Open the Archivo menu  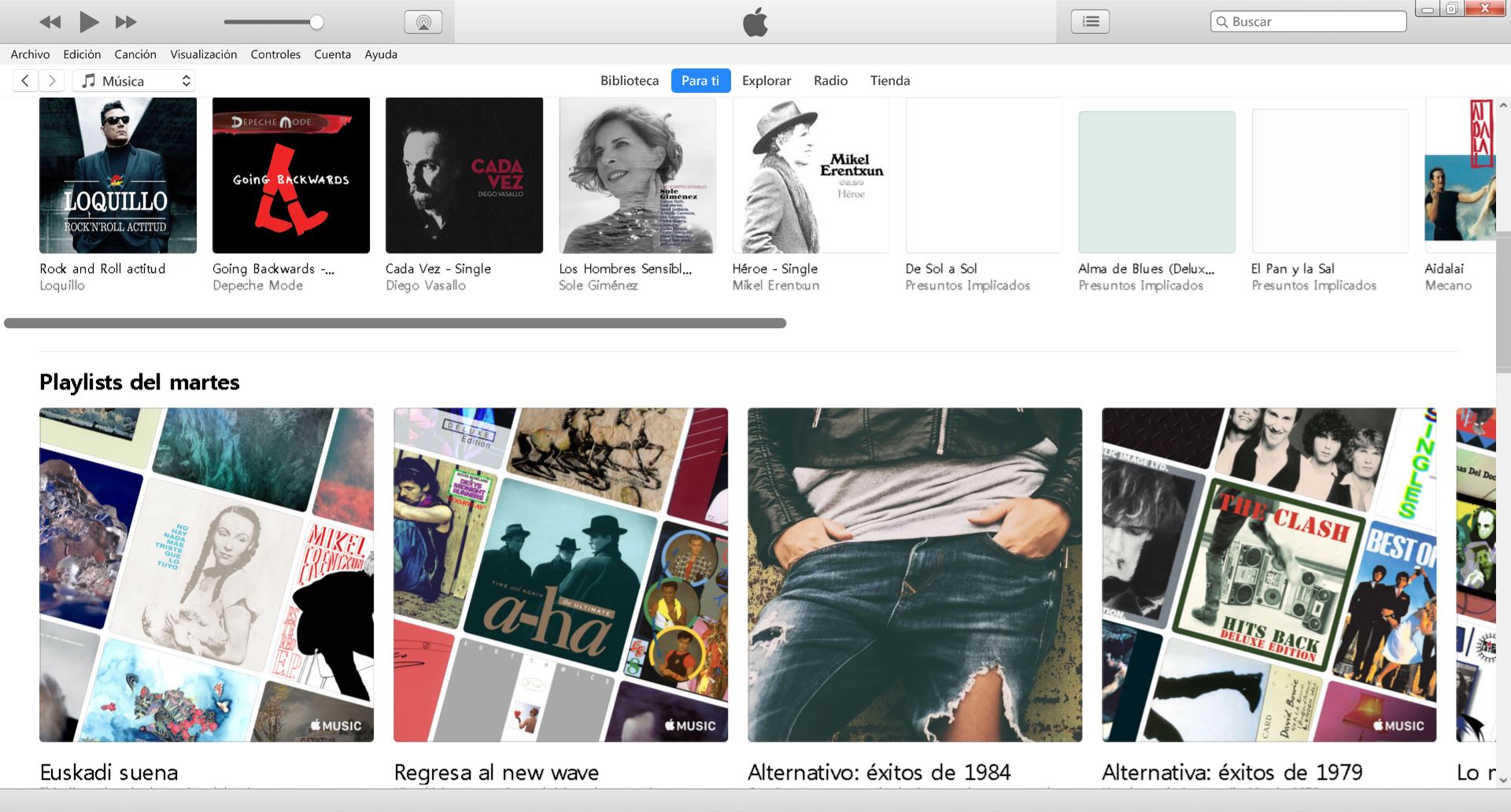pyautogui.click(x=30, y=54)
